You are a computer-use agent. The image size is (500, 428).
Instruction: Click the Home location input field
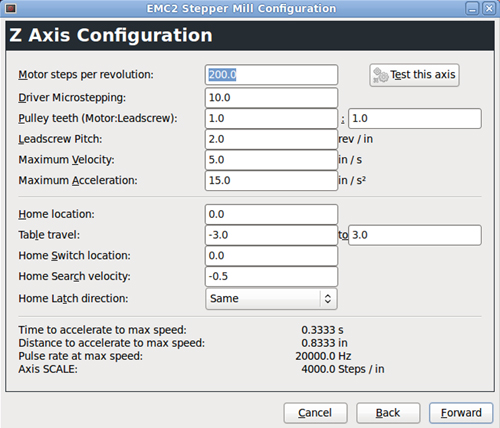click(x=271, y=214)
